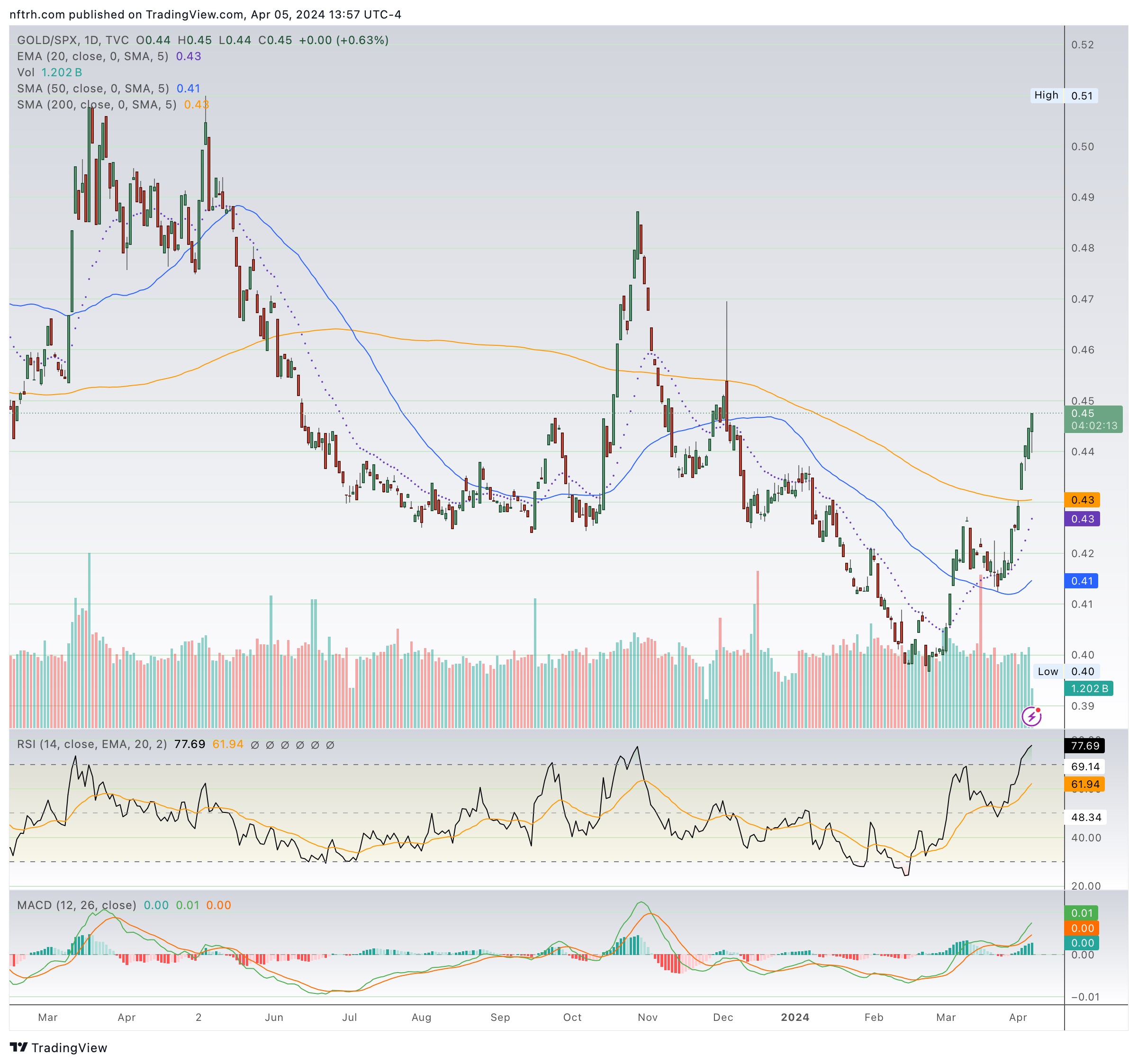The image size is (1138, 1064).
Task: Click the blue 0.41 SMA 50 axis tag
Action: click(1081, 581)
